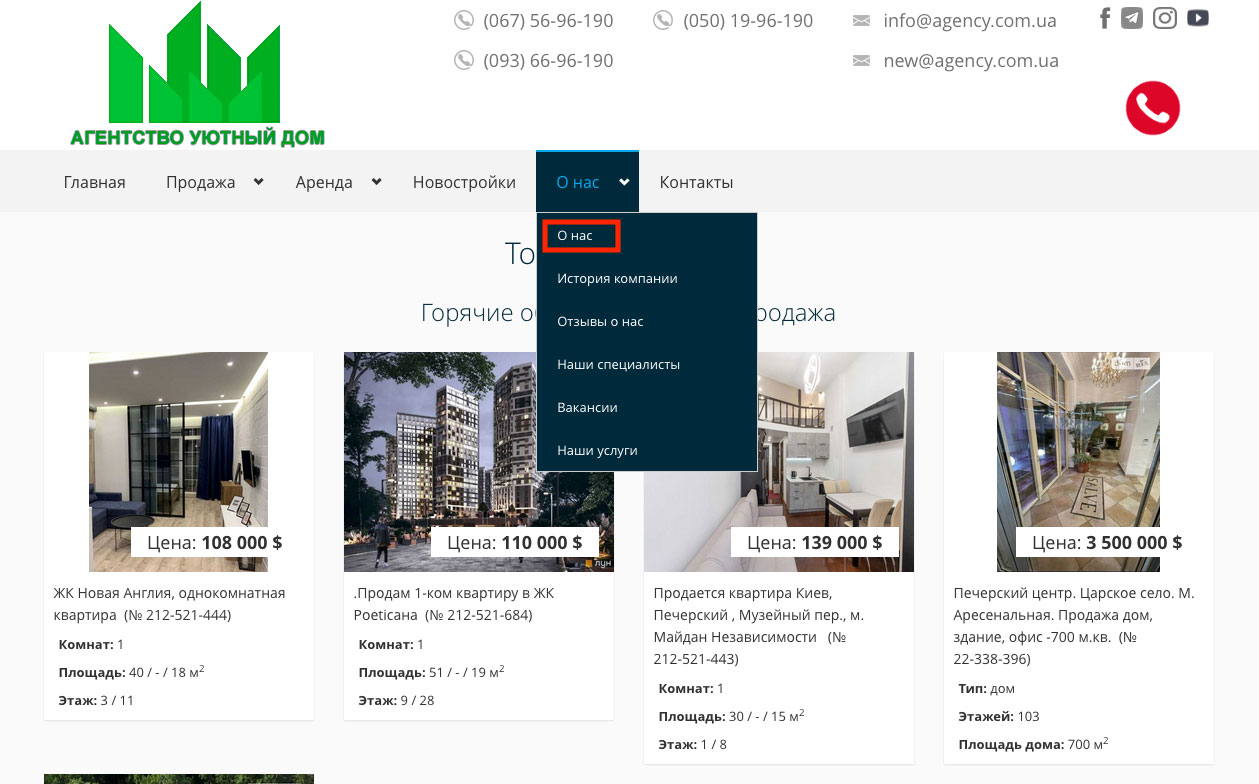This screenshot has width=1259, height=784.
Task: Go to the Контакты page
Action: tap(696, 182)
